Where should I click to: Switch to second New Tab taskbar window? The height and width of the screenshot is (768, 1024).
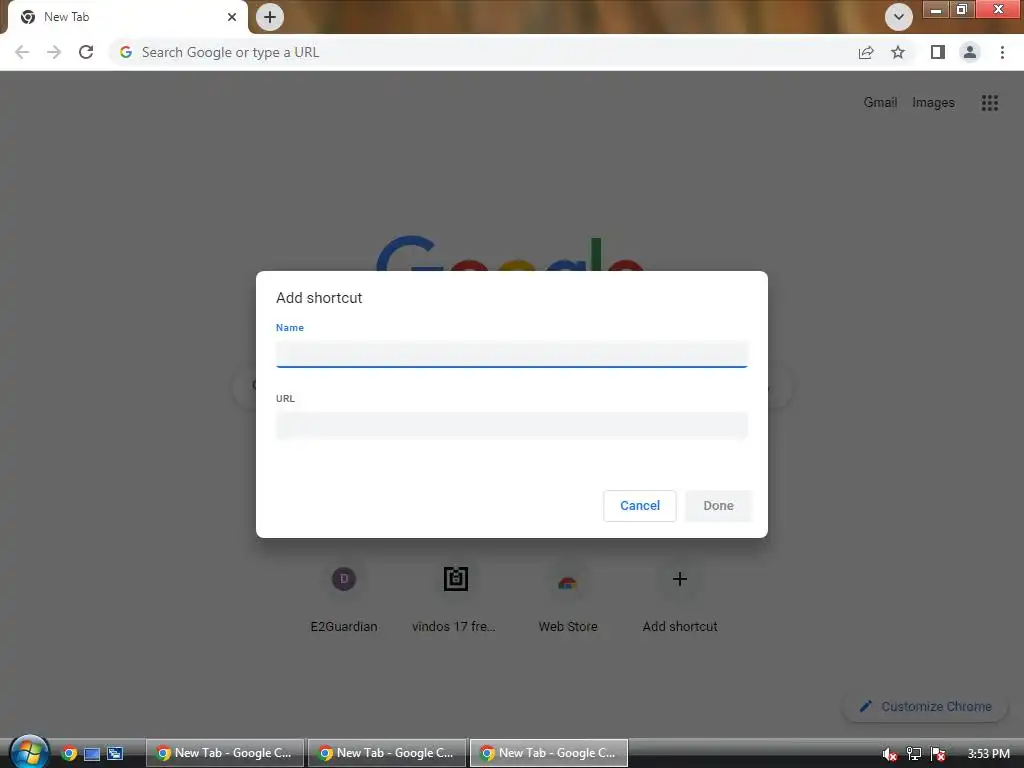click(x=387, y=753)
